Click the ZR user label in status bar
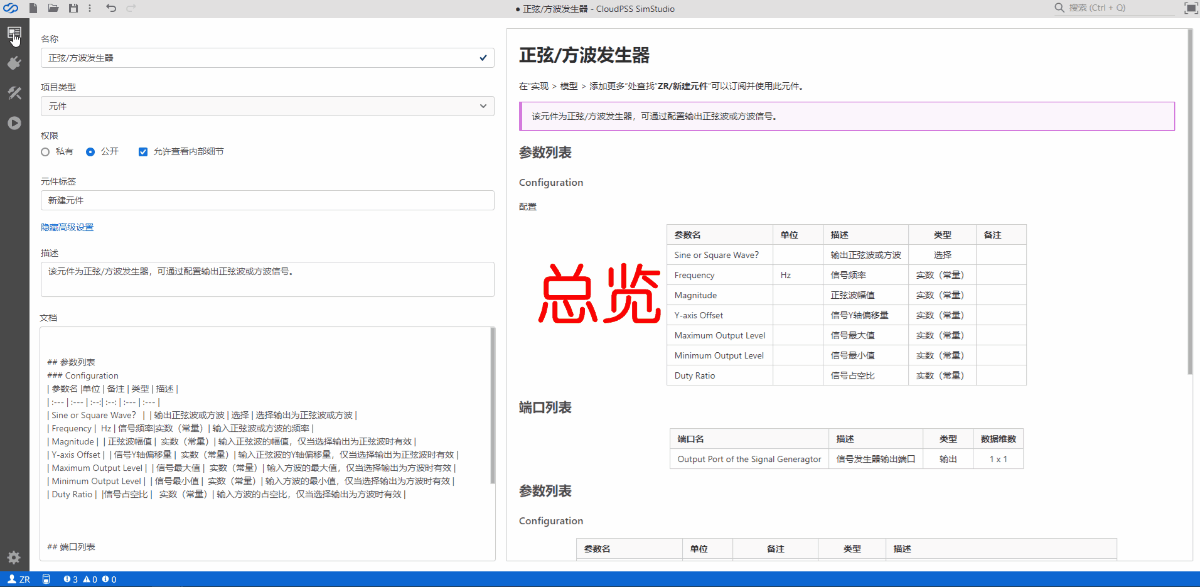The width and height of the screenshot is (1200, 587). click(18, 578)
